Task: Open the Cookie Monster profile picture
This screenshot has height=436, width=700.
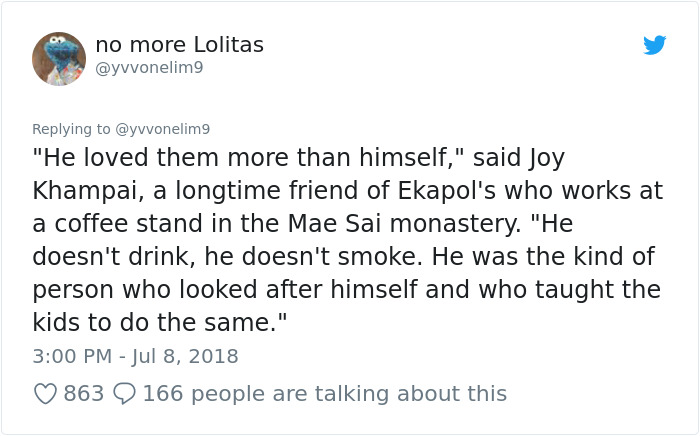Action: 59,58
